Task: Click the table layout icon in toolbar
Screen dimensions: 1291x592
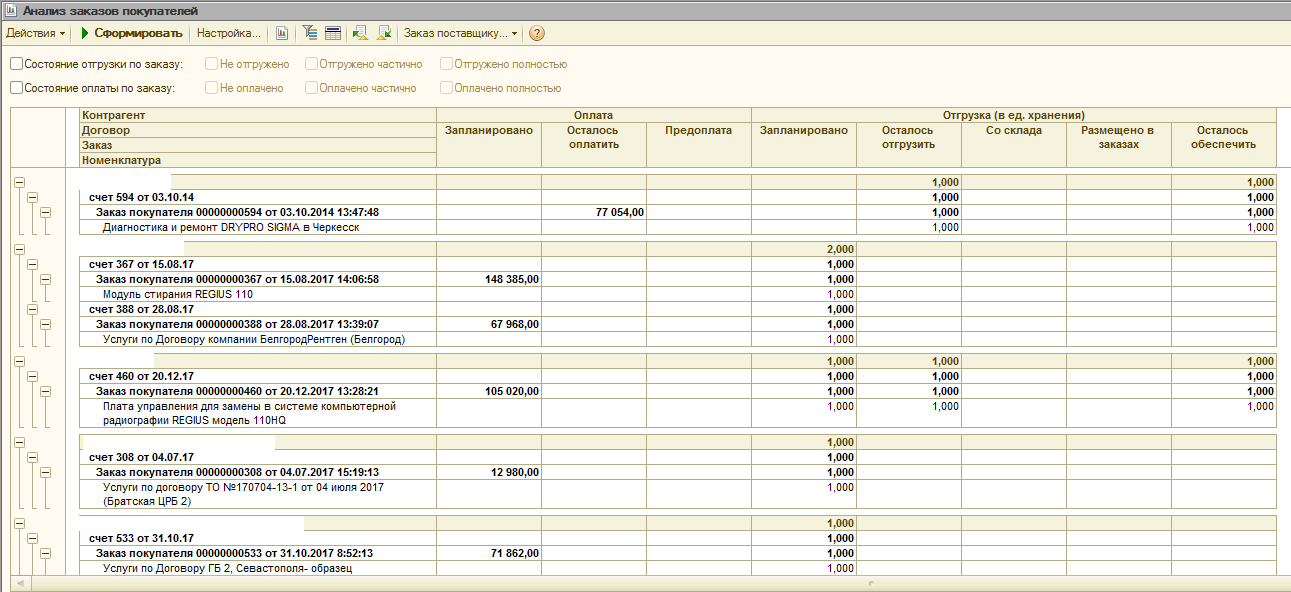Action: click(333, 33)
